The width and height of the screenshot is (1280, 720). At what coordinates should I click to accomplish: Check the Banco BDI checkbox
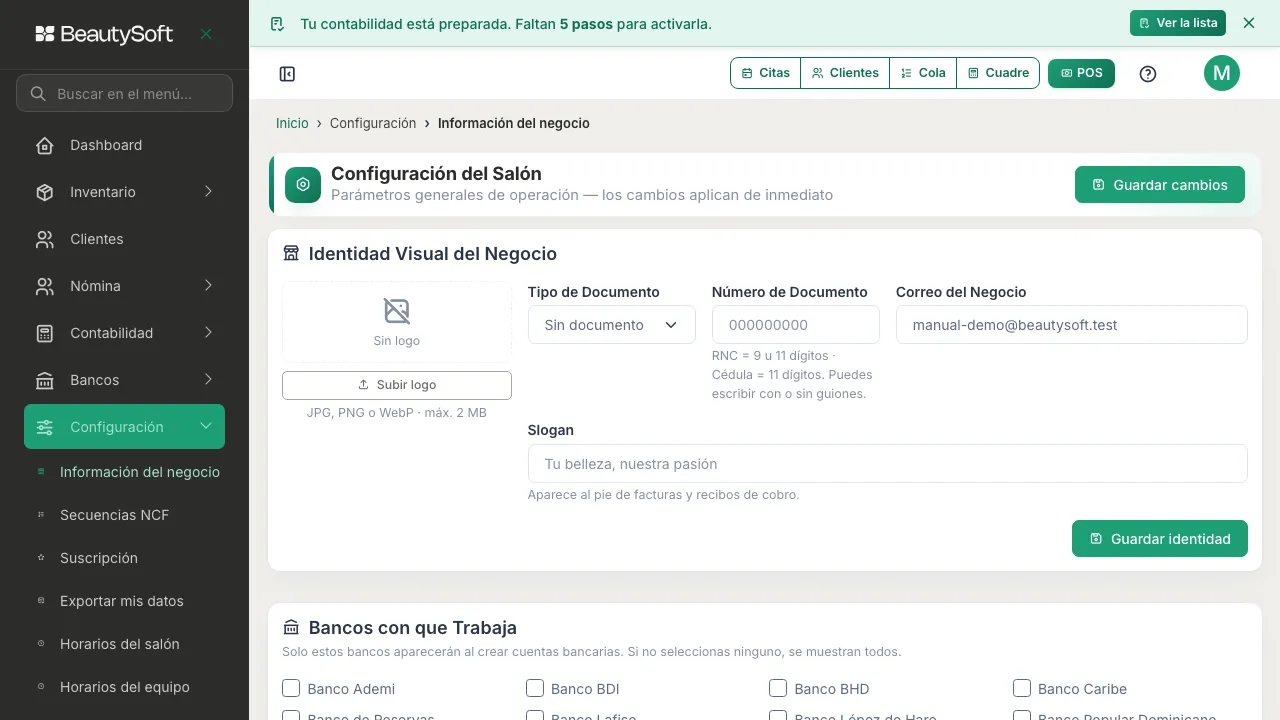tap(535, 688)
